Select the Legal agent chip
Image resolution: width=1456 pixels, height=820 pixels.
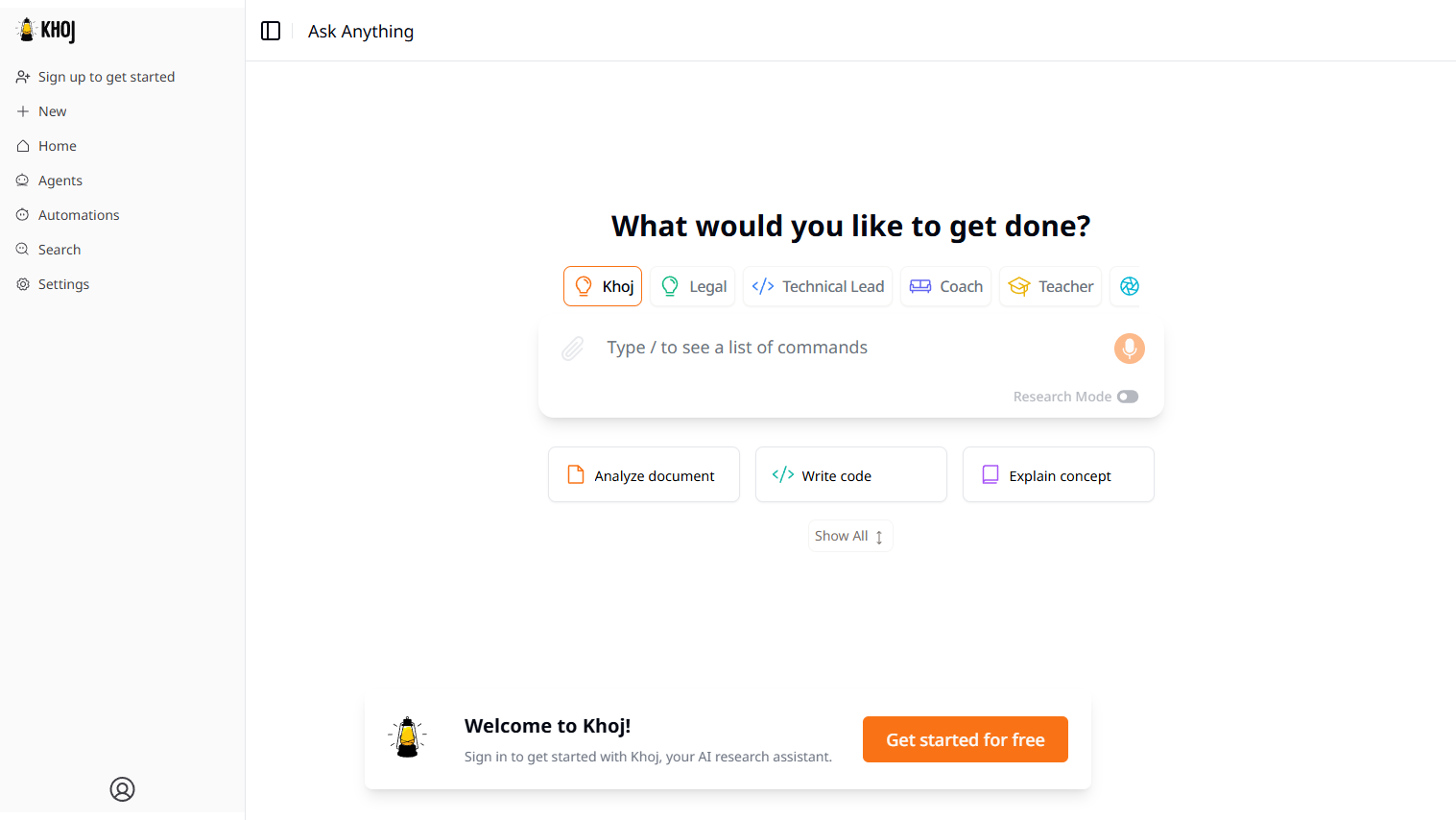click(693, 286)
